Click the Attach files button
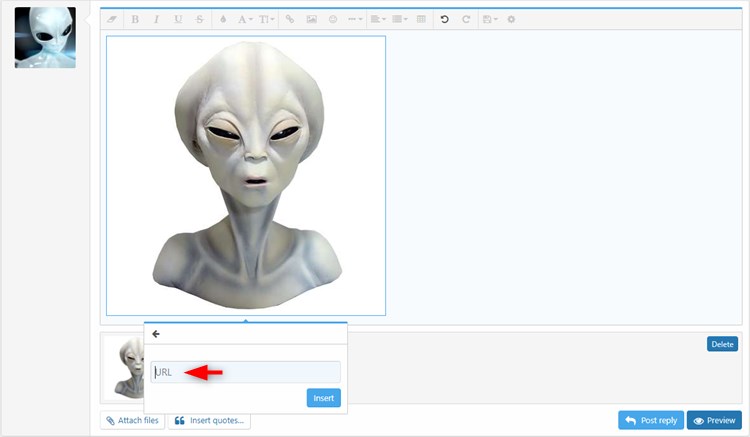The image size is (750, 437). [x=132, y=421]
